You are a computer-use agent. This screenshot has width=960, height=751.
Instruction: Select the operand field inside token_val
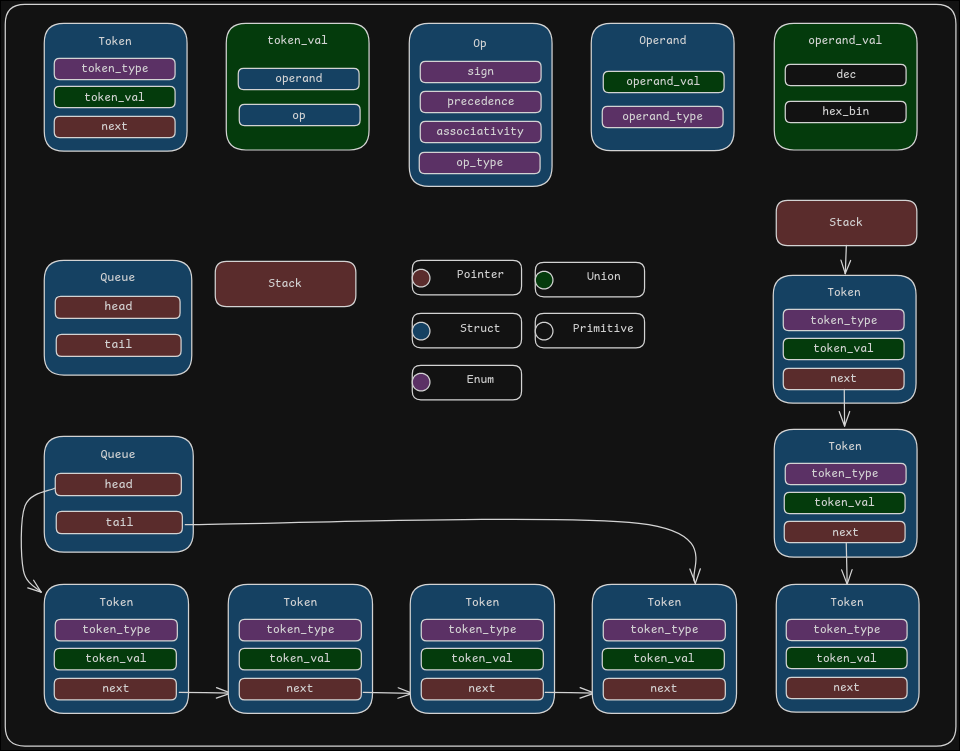[298, 78]
